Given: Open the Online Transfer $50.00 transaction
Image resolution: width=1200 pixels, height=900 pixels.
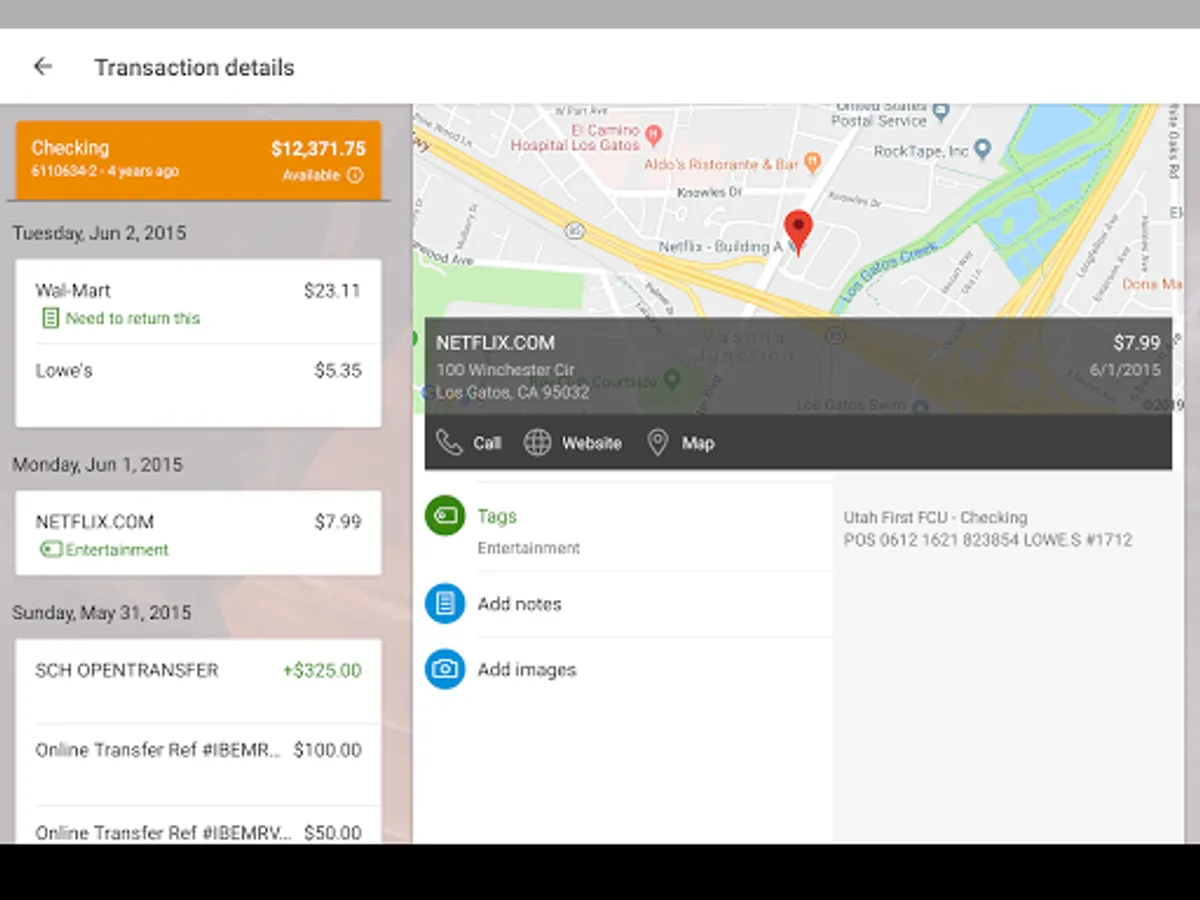Looking at the screenshot, I should [x=198, y=827].
